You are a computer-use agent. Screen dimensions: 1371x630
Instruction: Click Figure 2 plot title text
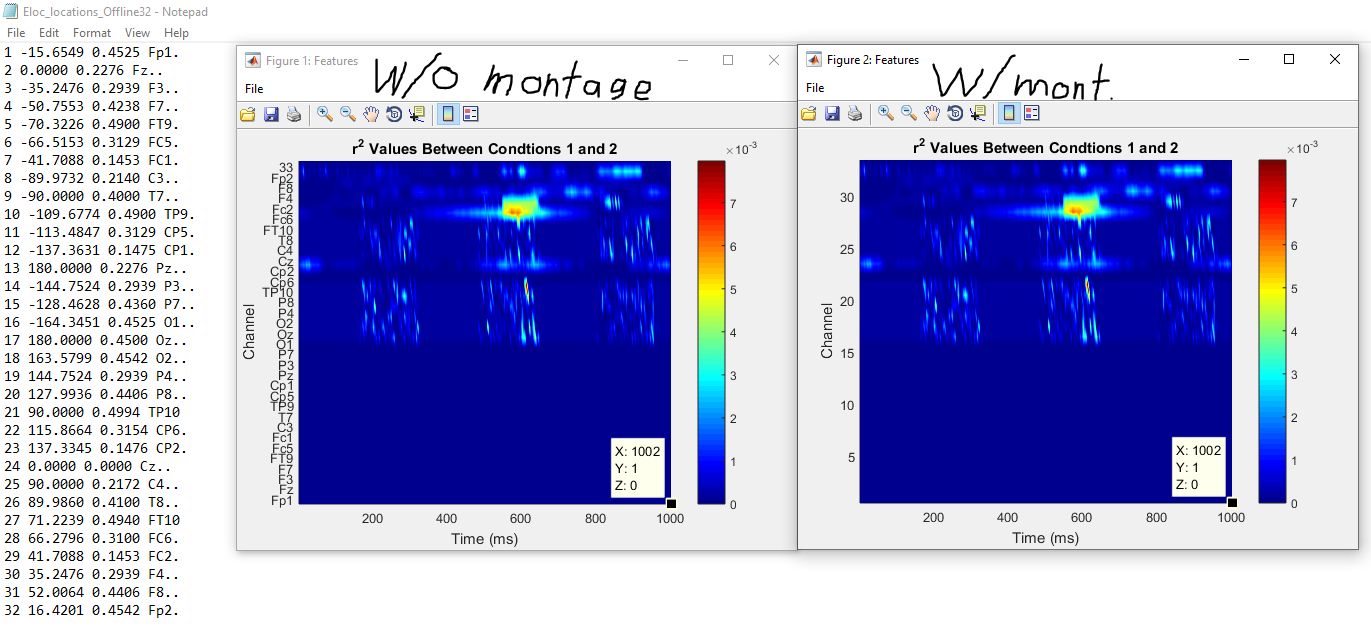pyautogui.click(x=1045, y=147)
